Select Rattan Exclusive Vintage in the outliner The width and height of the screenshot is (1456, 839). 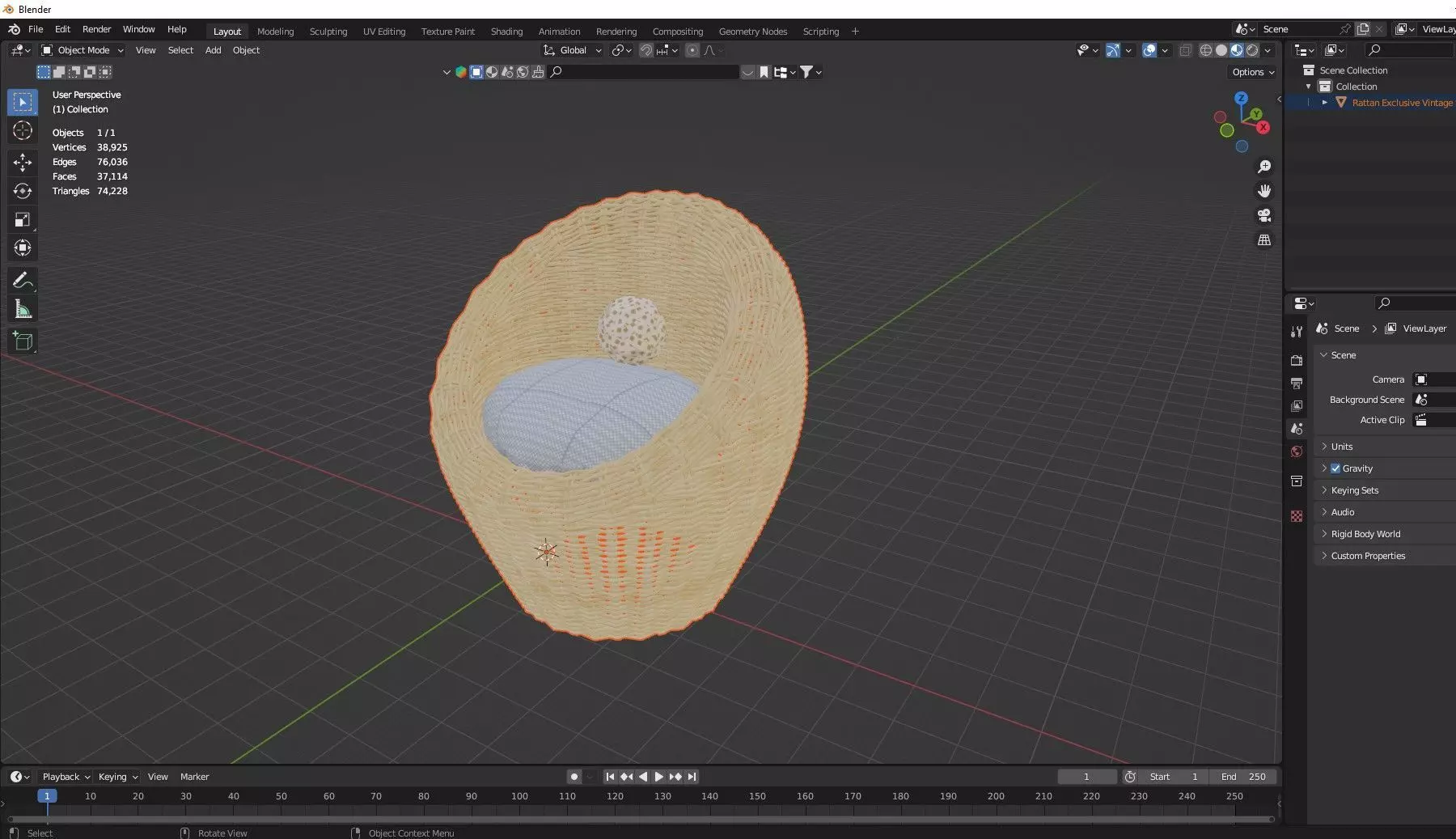[x=1402, y=103]
